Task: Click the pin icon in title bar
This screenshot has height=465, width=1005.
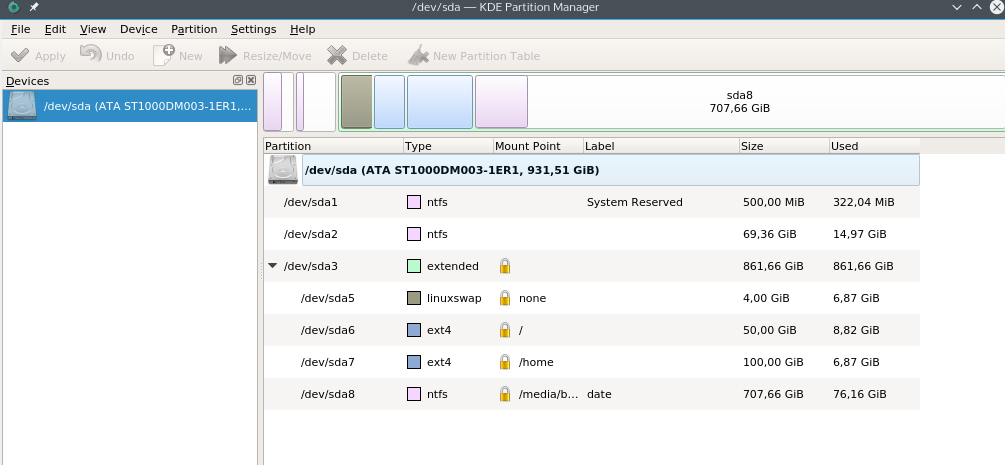Action: 34,7
